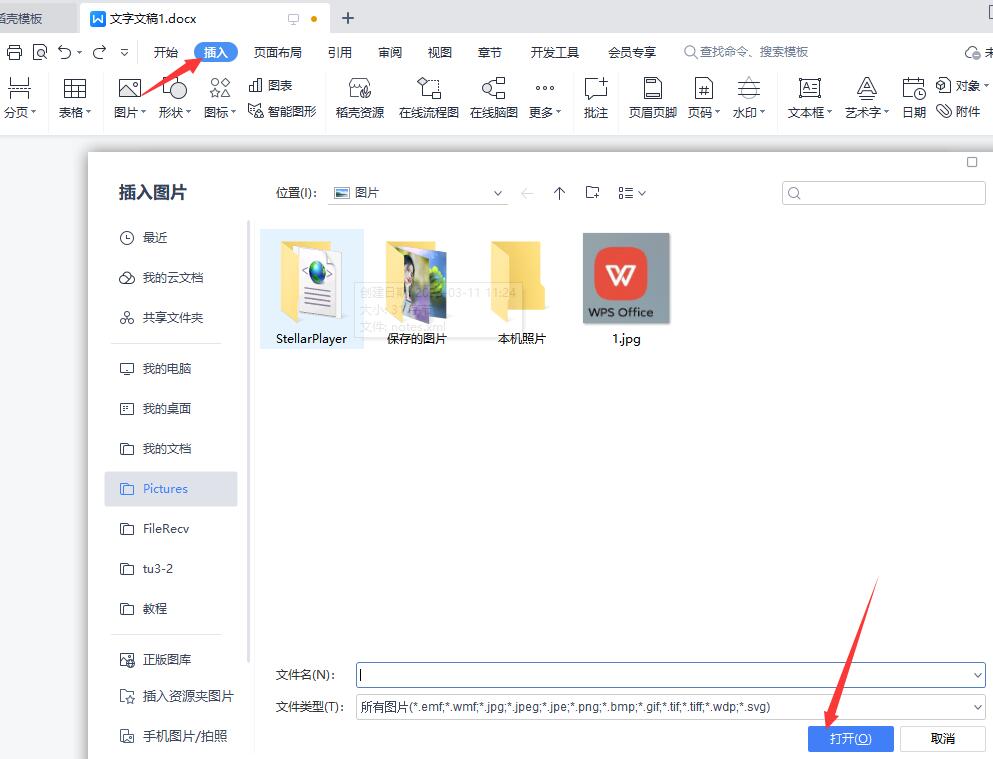This screenshot has width=993, height=759.
Task: Click the 打开 open button
Action: 850,739
